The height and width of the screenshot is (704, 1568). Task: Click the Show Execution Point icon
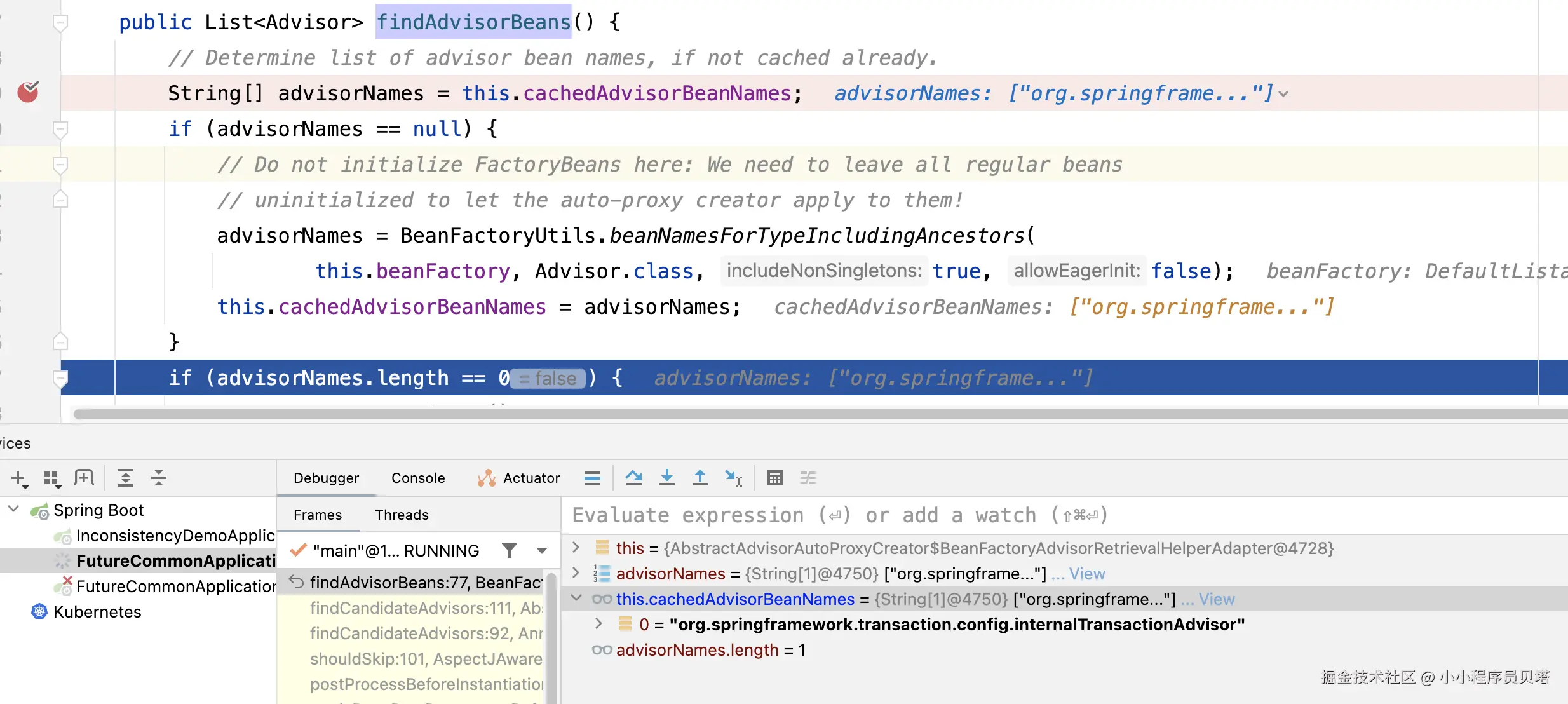[591, 478]
